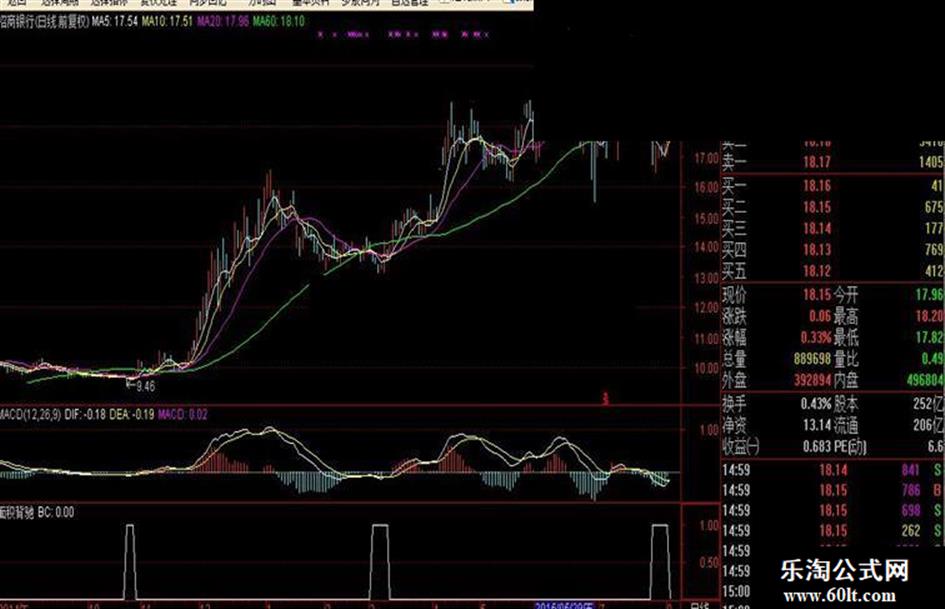Select the MA60: 18.10 indicator label
This screenshot has height=609, width=945.
278,22
